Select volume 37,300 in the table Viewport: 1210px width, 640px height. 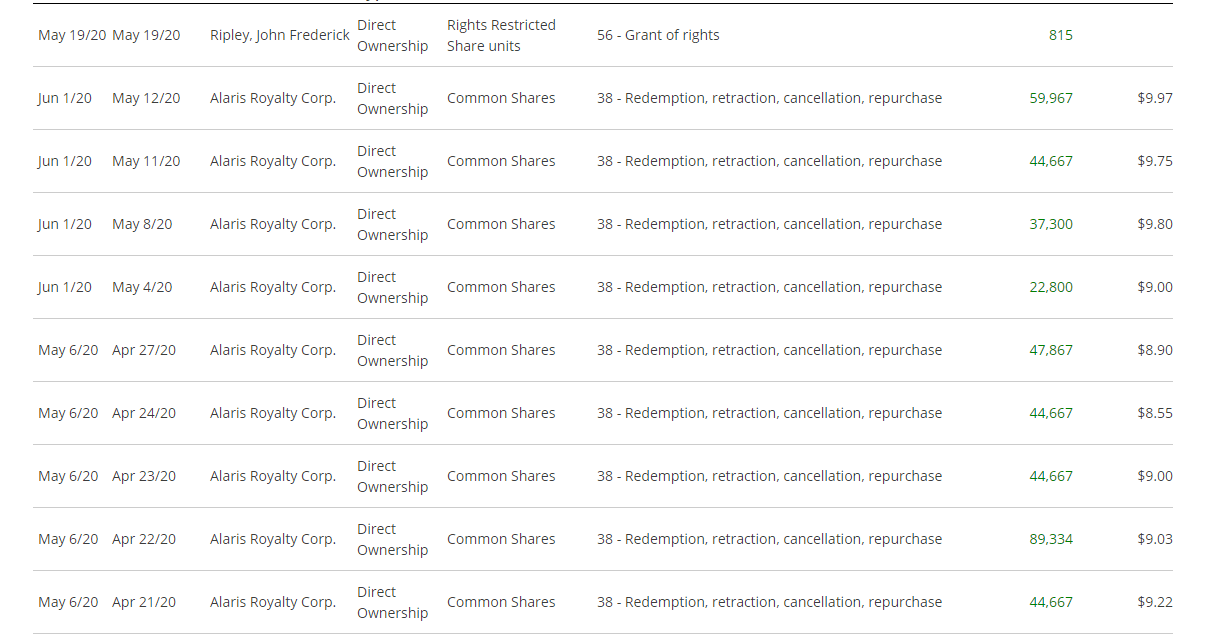tap(1051, 224)
